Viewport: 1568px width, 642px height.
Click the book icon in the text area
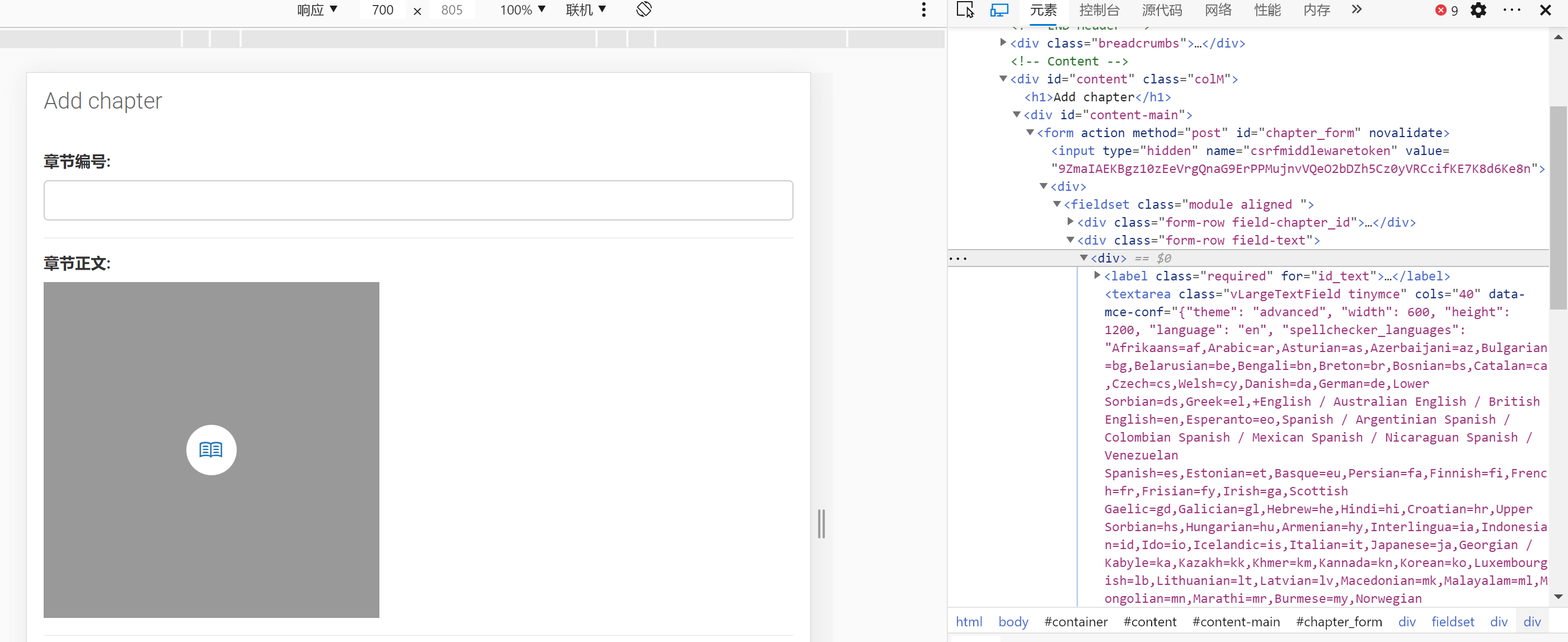tap(211, 449)
